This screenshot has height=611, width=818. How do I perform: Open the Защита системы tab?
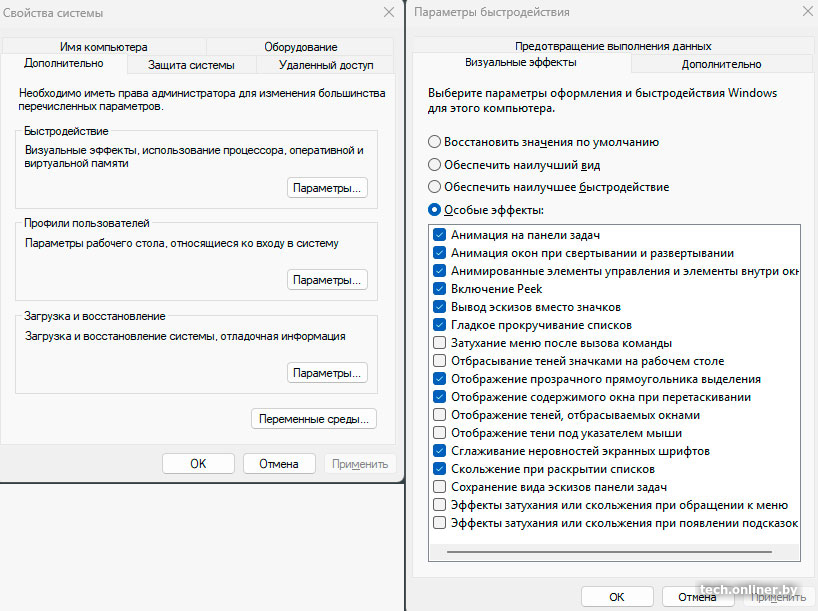click(191, 65)
